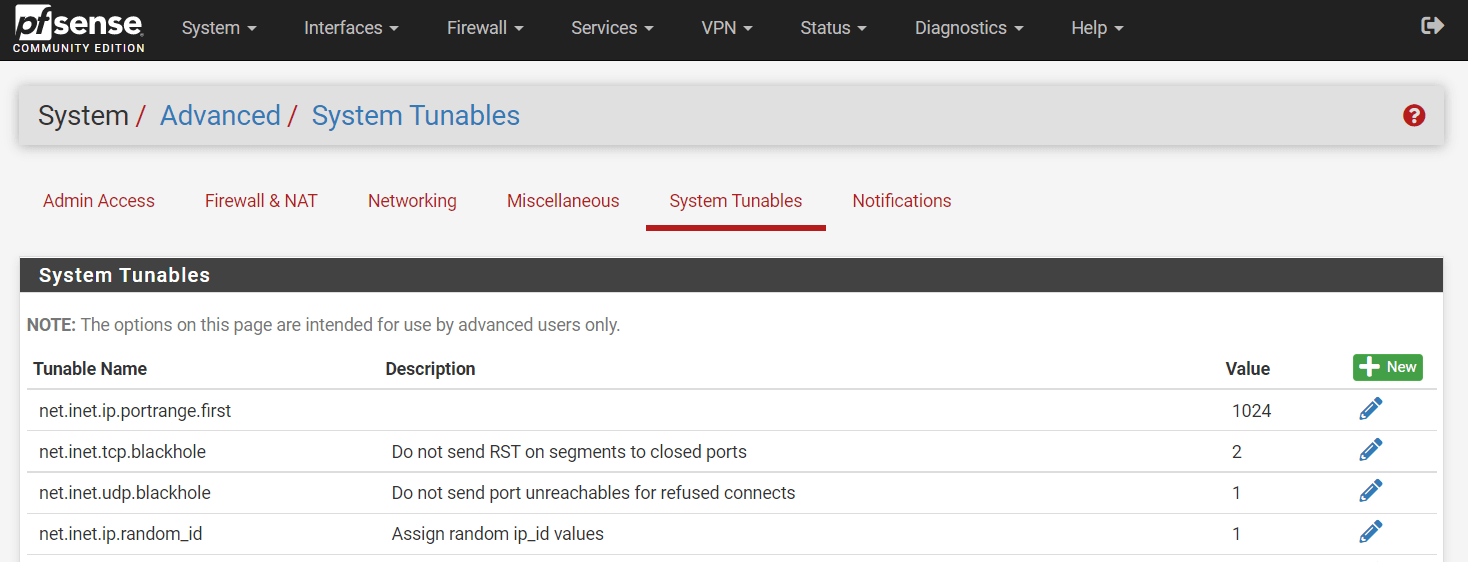Open the VPN menu
This screenshot has height=562, width=1468.
727,28
